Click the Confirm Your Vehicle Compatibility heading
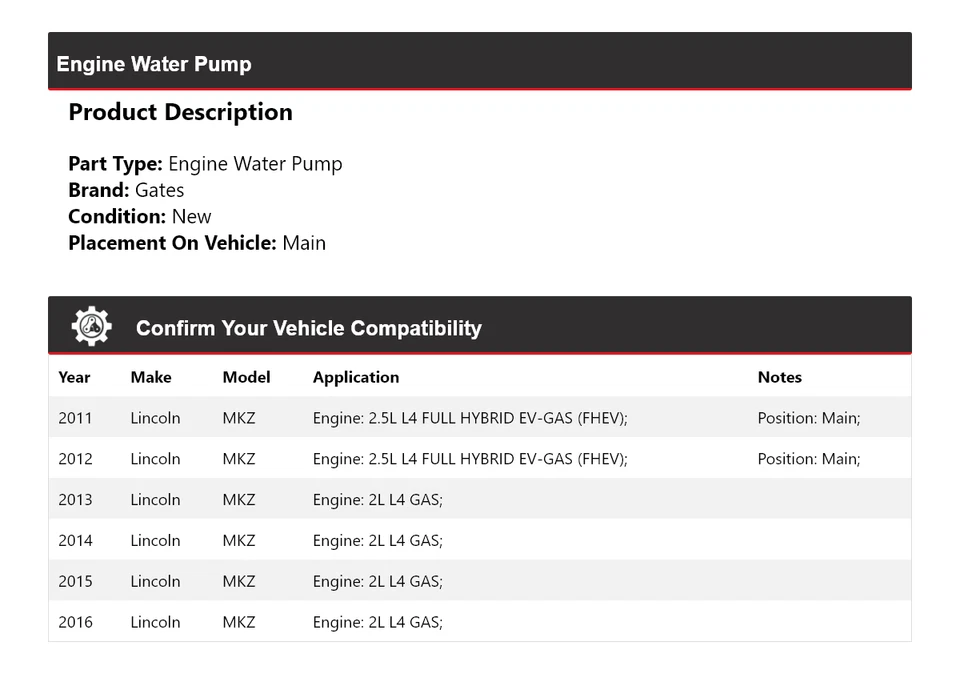 [308, 328]
